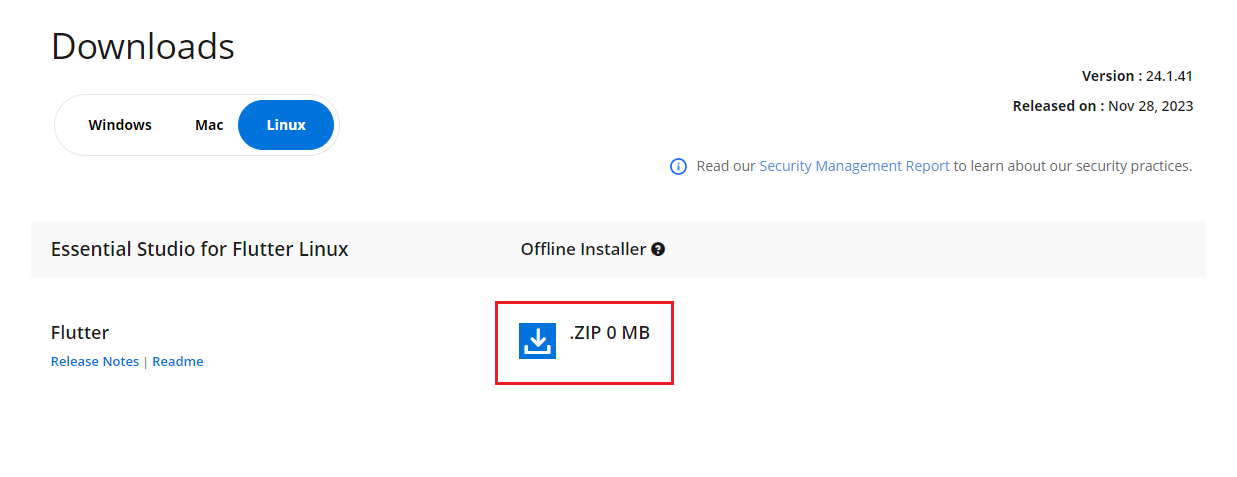Click the security info circle icon
The image size is (1237, 477).
[x=678, y=166]
